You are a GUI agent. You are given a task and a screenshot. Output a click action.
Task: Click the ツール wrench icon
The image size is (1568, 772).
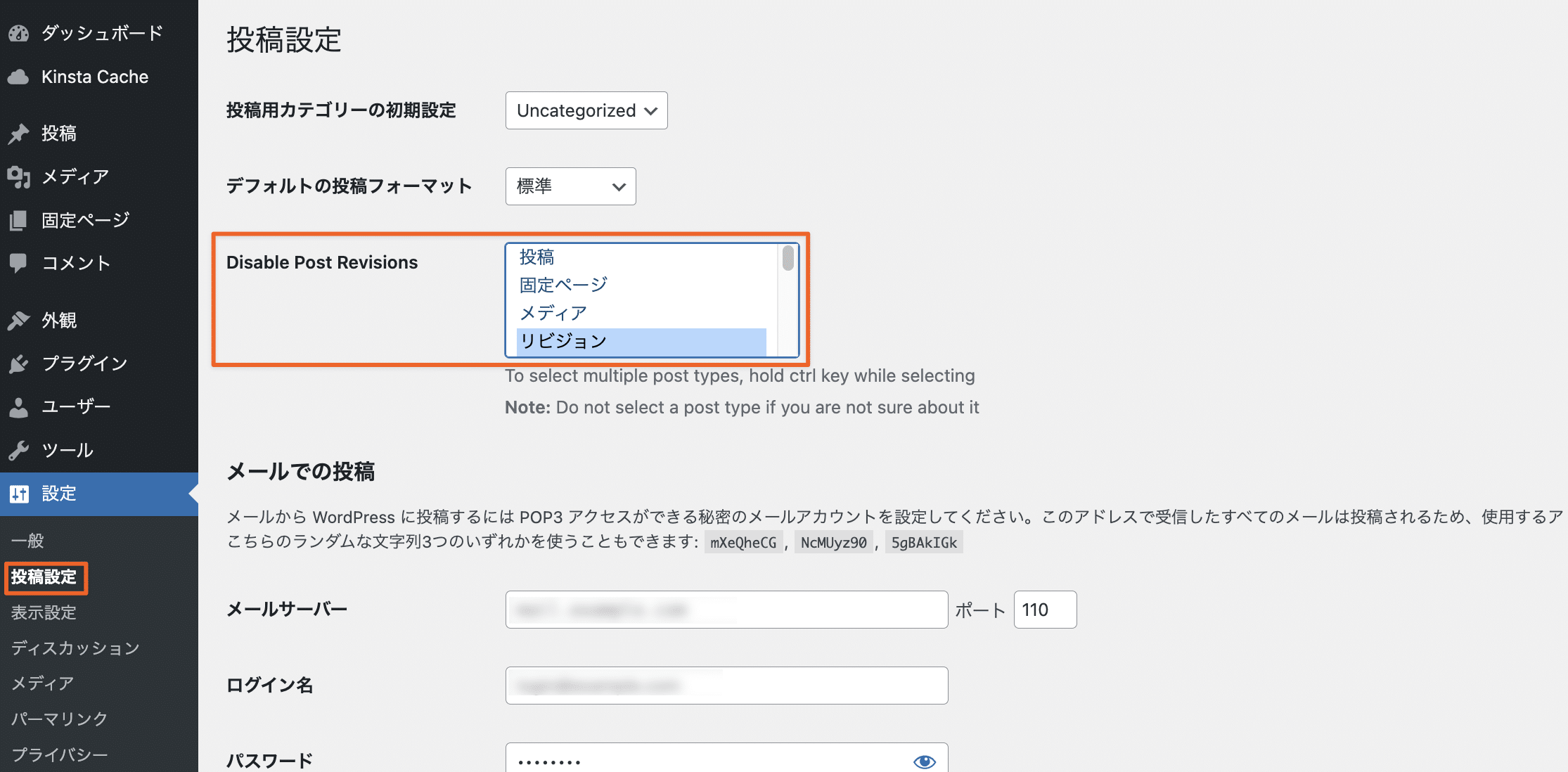pos(19,450)
